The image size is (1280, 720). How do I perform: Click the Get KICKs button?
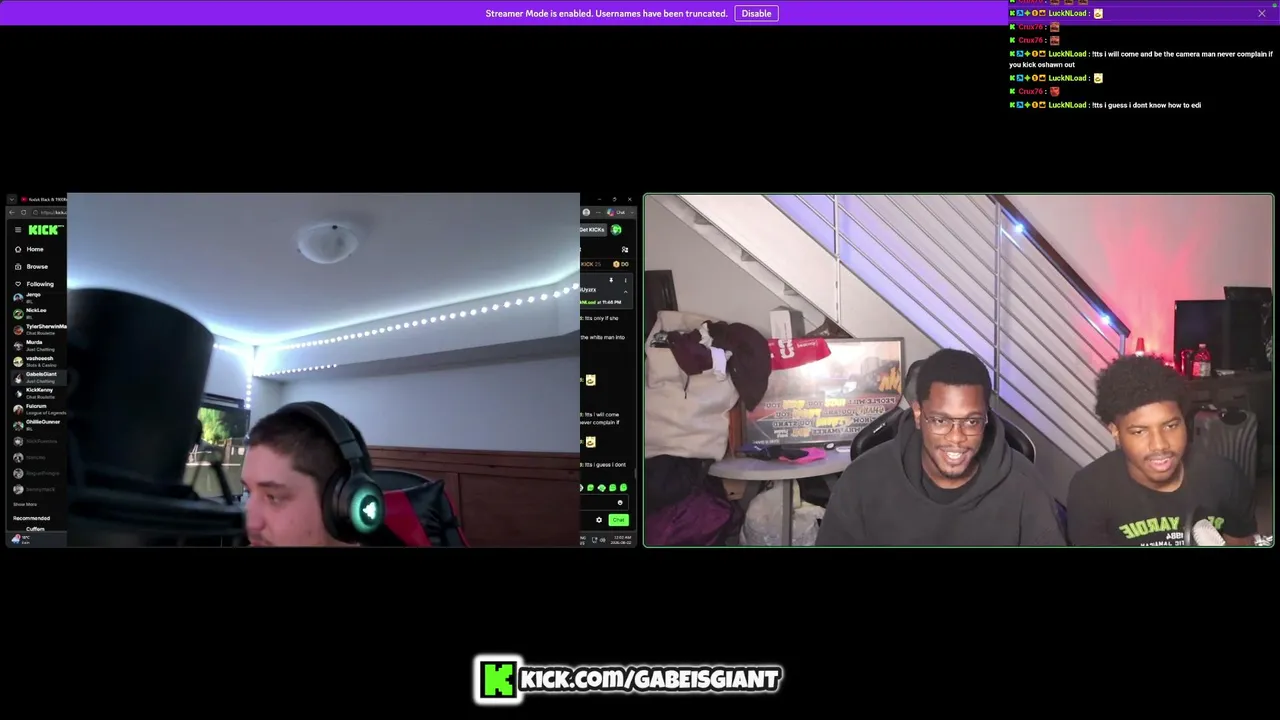pyautogui.click(x=593, y=230)
